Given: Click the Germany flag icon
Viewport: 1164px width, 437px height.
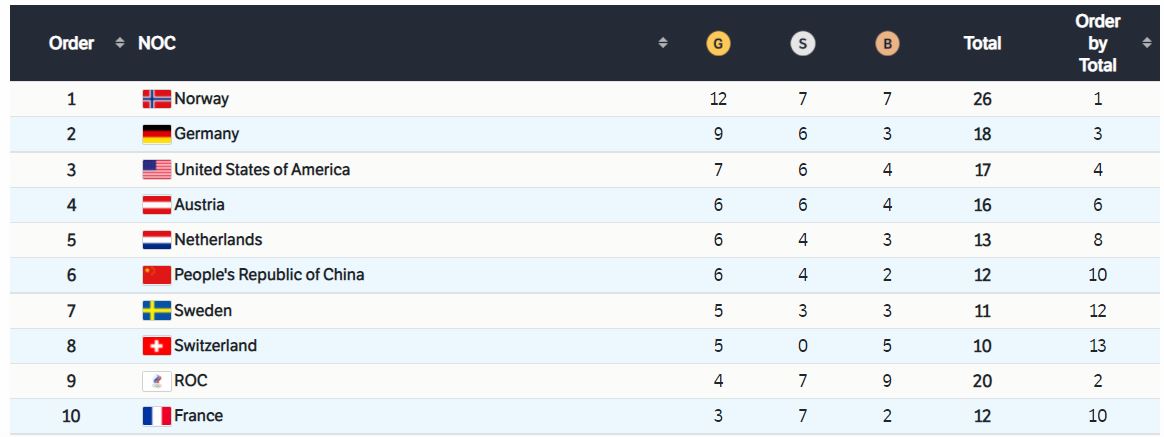Looking at the screenshot, I should [x=157, y=134].
